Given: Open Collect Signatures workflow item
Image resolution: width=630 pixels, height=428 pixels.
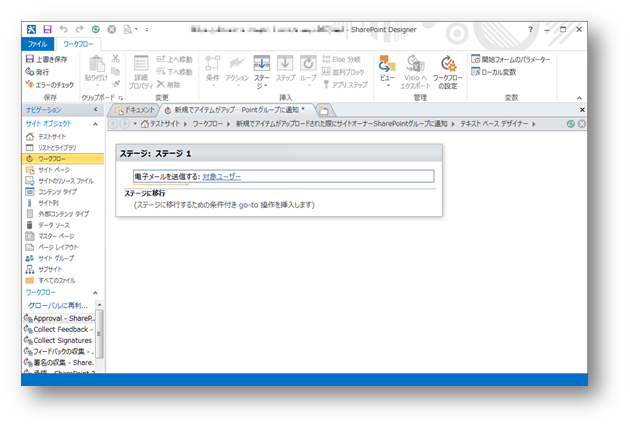Looking at the screenshot, I should [x=64, y=339].
